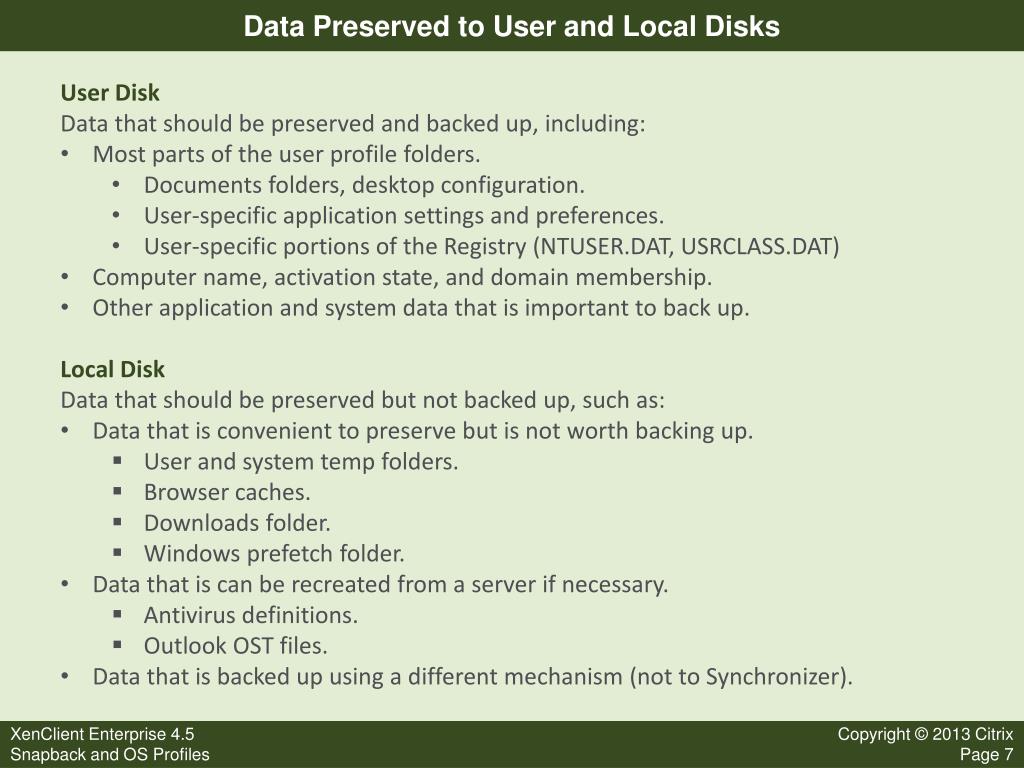Click 'Data that should be preserved but not backed up' line
Viewport: 1024px width, 768px height.
tap(362, 400)
